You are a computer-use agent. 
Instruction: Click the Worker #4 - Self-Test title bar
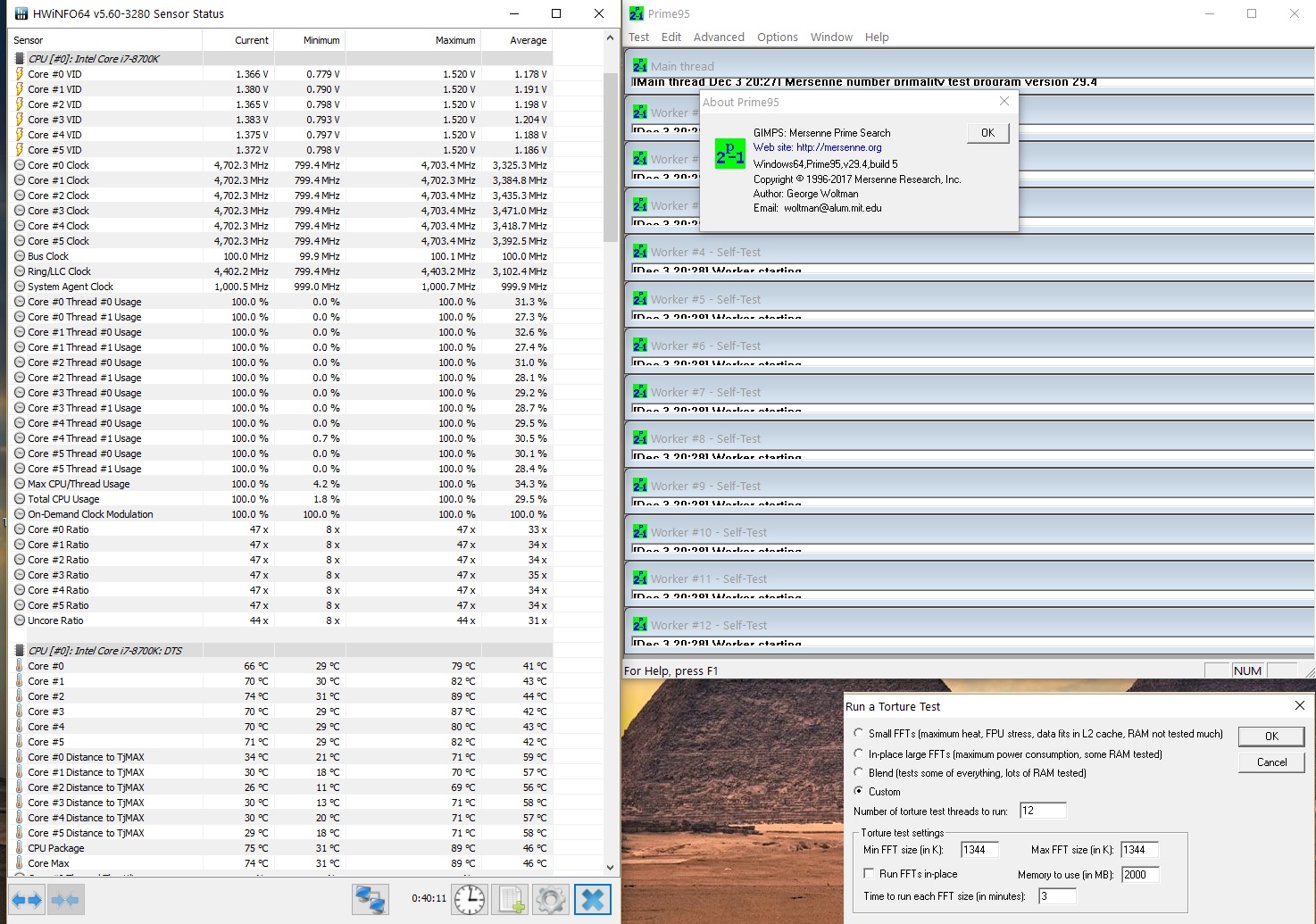(971, 252)
